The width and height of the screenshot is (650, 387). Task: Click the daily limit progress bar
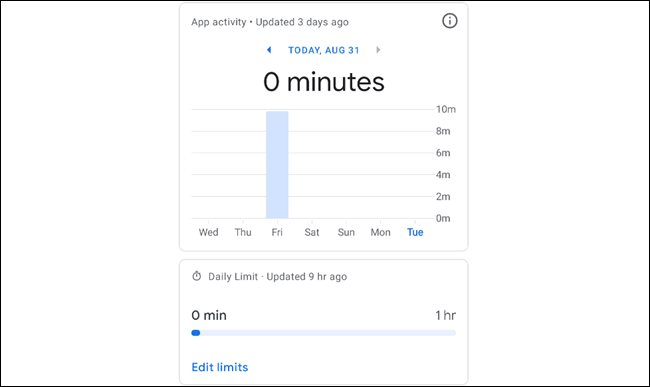click(323, 333)
